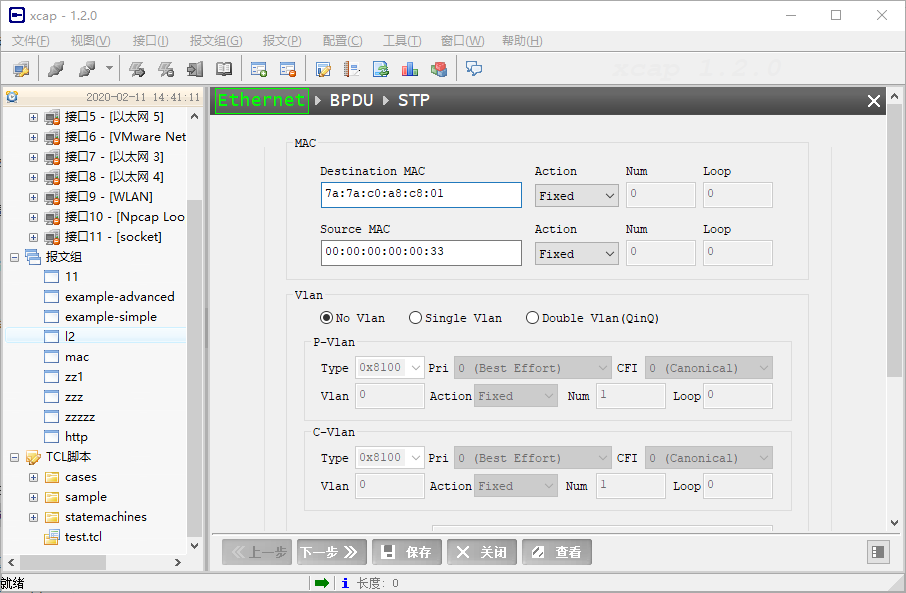Image resolution: width=906 pixels, height=593 pixels.
Task: Collapse the 报文组 tree node
Action: coord(14,257)
